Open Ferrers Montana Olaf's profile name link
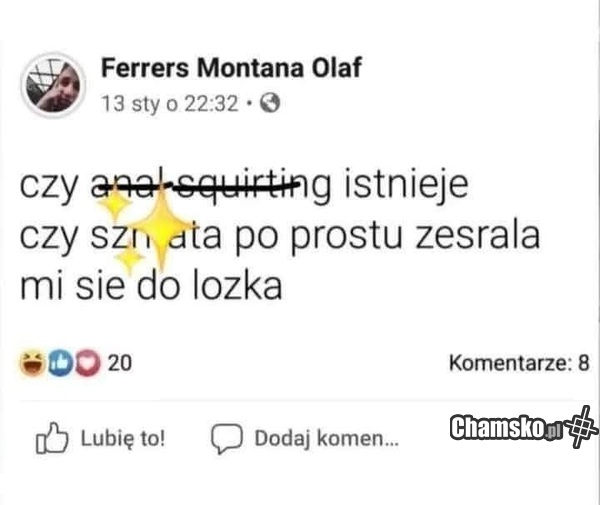This screenshot has width=600, height=505. (231, 68)
